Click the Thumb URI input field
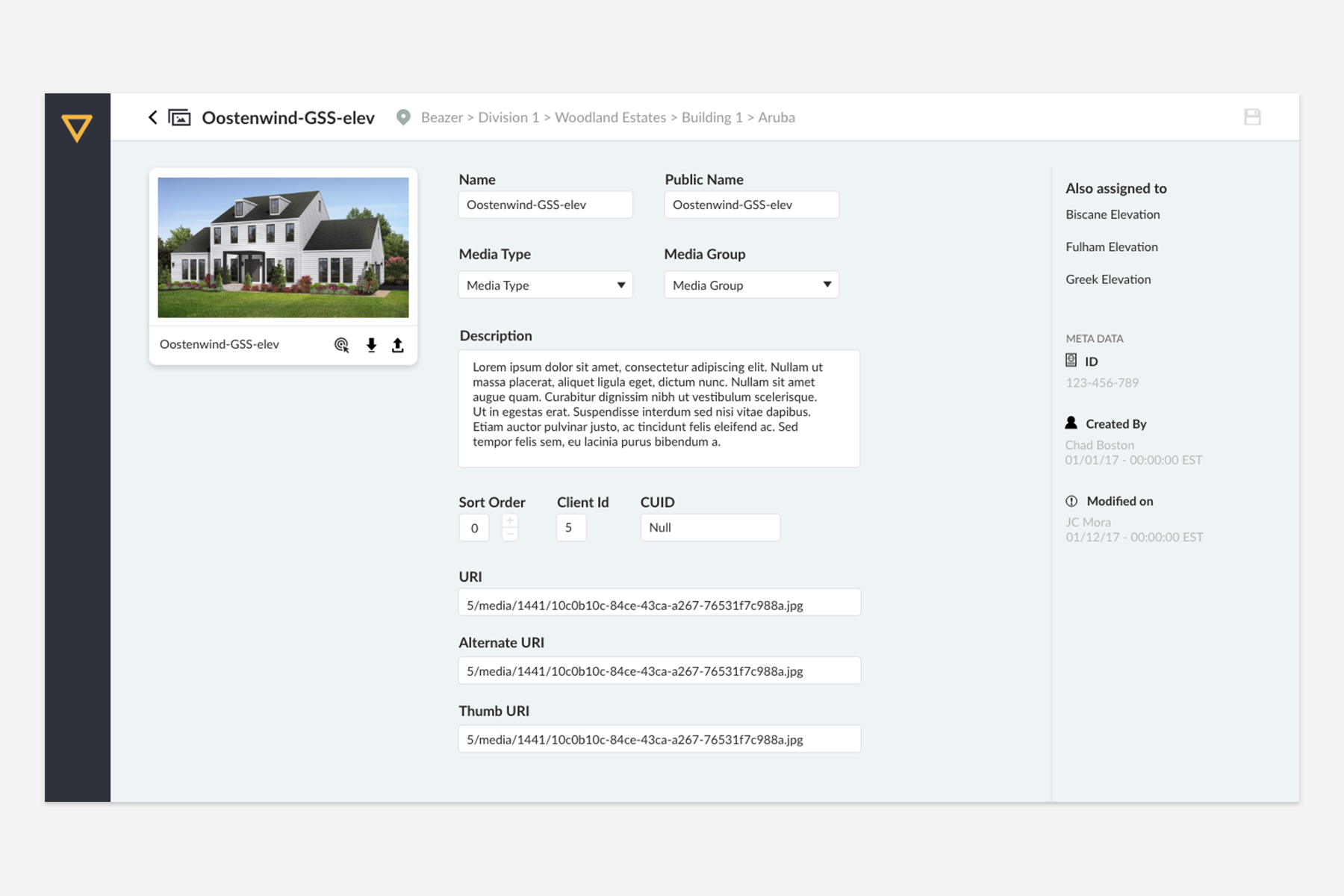 659,739
